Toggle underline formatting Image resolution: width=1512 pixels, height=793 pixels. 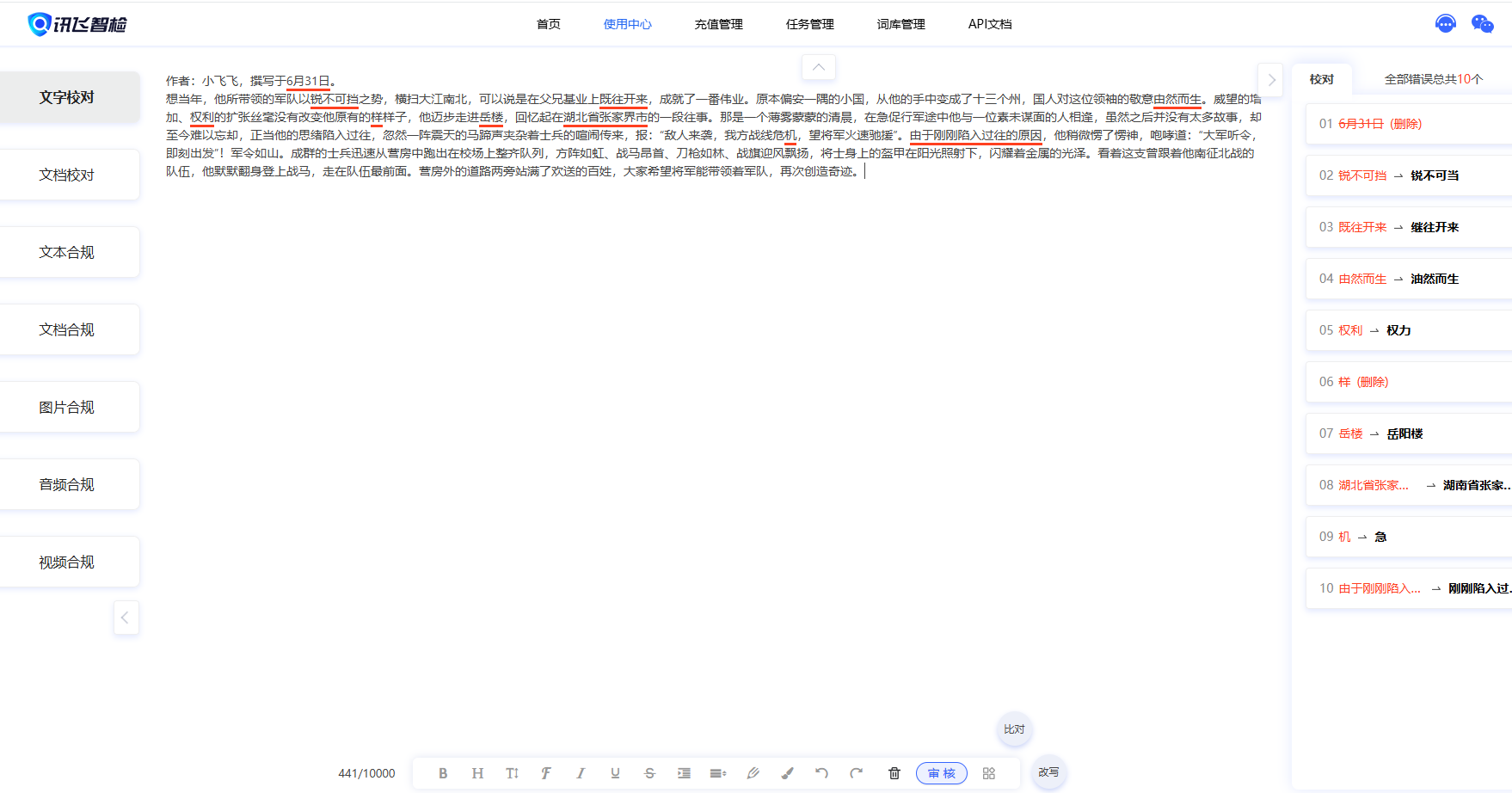tap(615, 773)
